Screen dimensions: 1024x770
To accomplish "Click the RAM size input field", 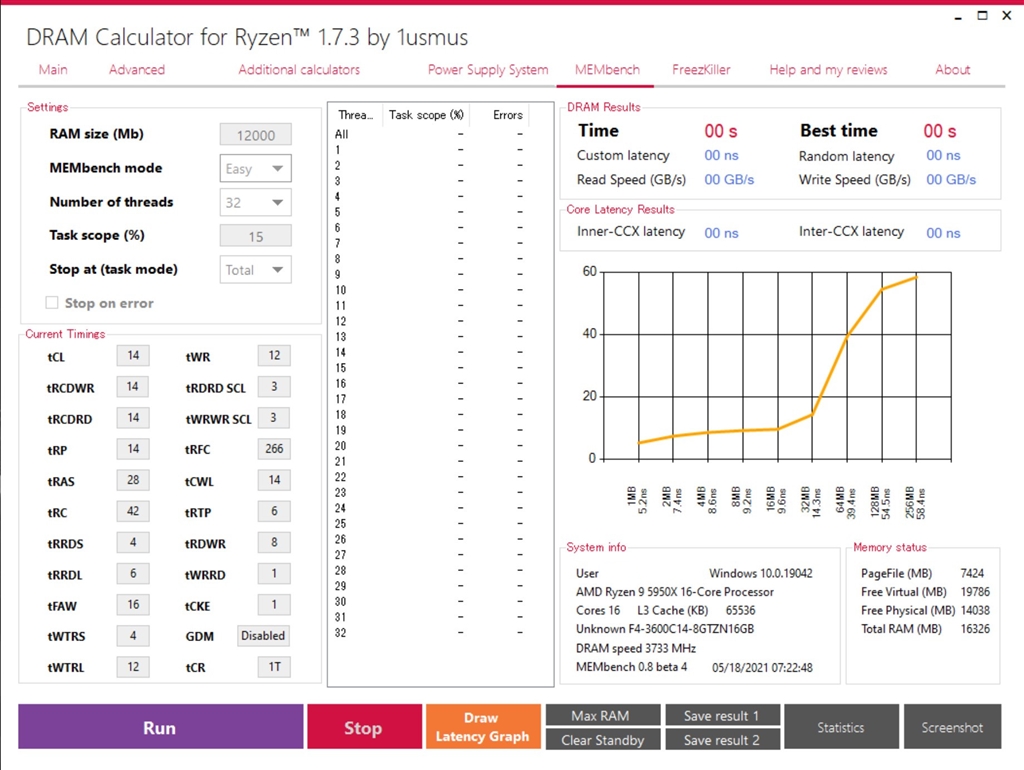I will (255, 135).
